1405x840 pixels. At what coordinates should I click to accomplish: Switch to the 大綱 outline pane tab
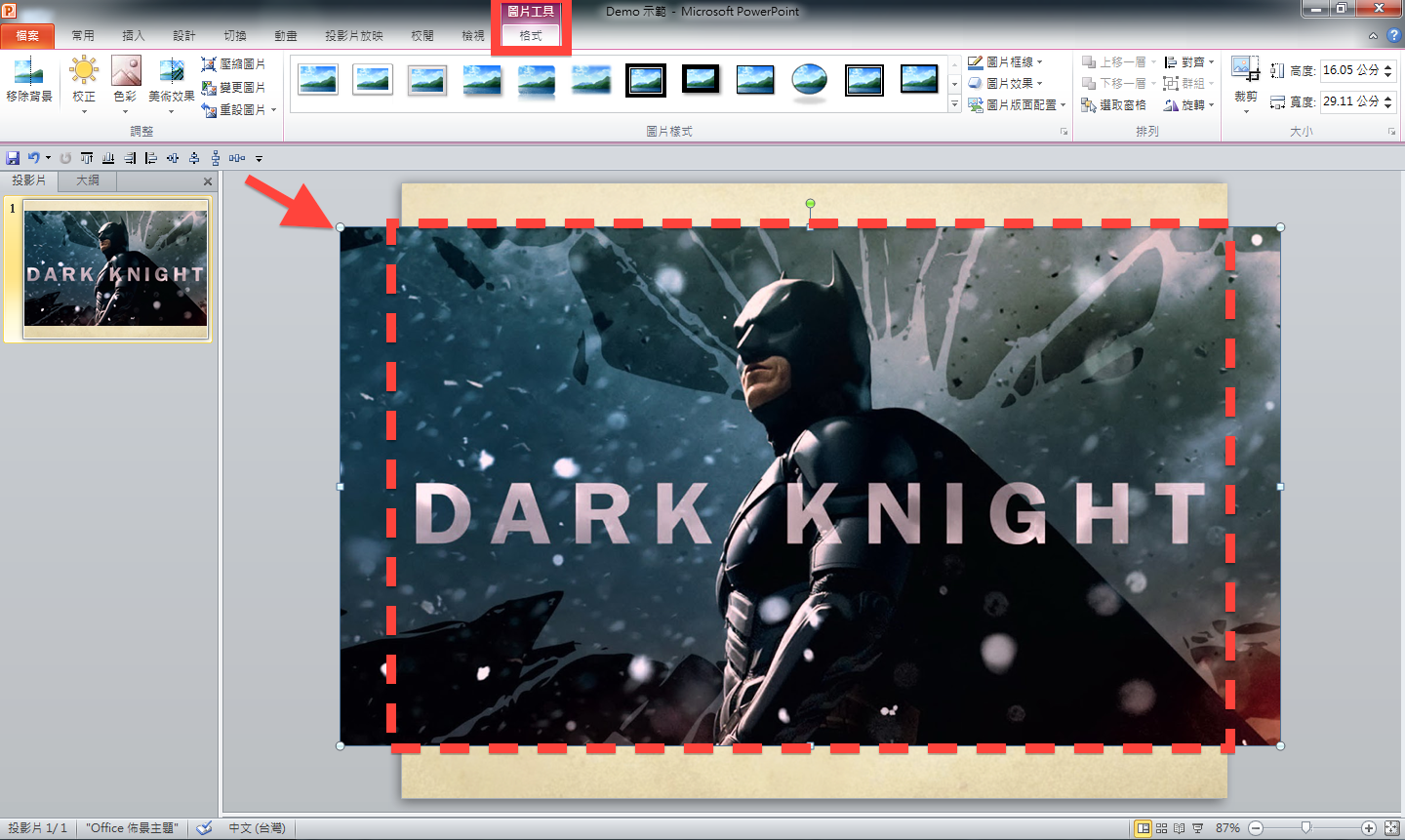point(88,180)
